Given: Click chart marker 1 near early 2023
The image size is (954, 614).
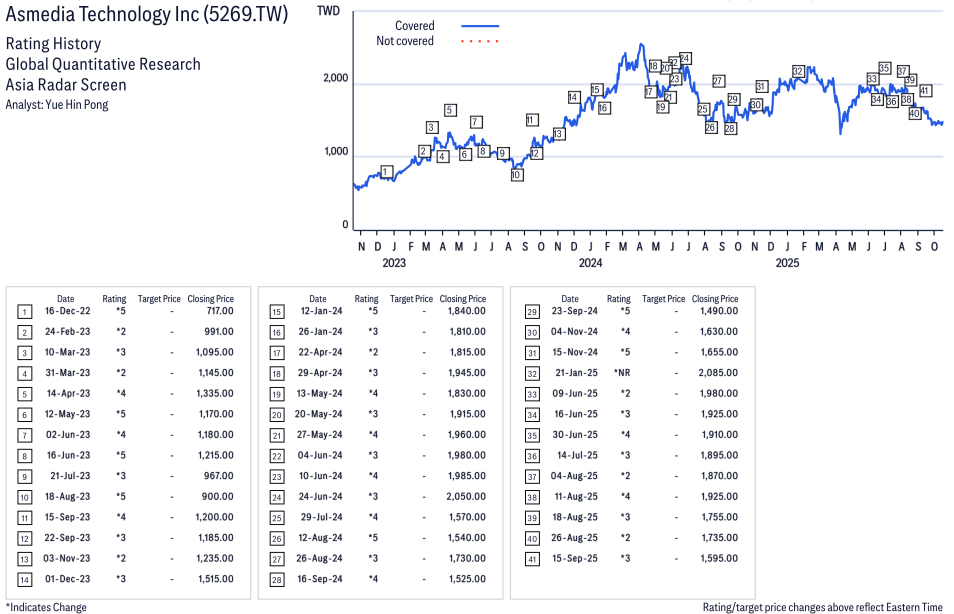Looking at the screenshot, I should pos(386,172).
